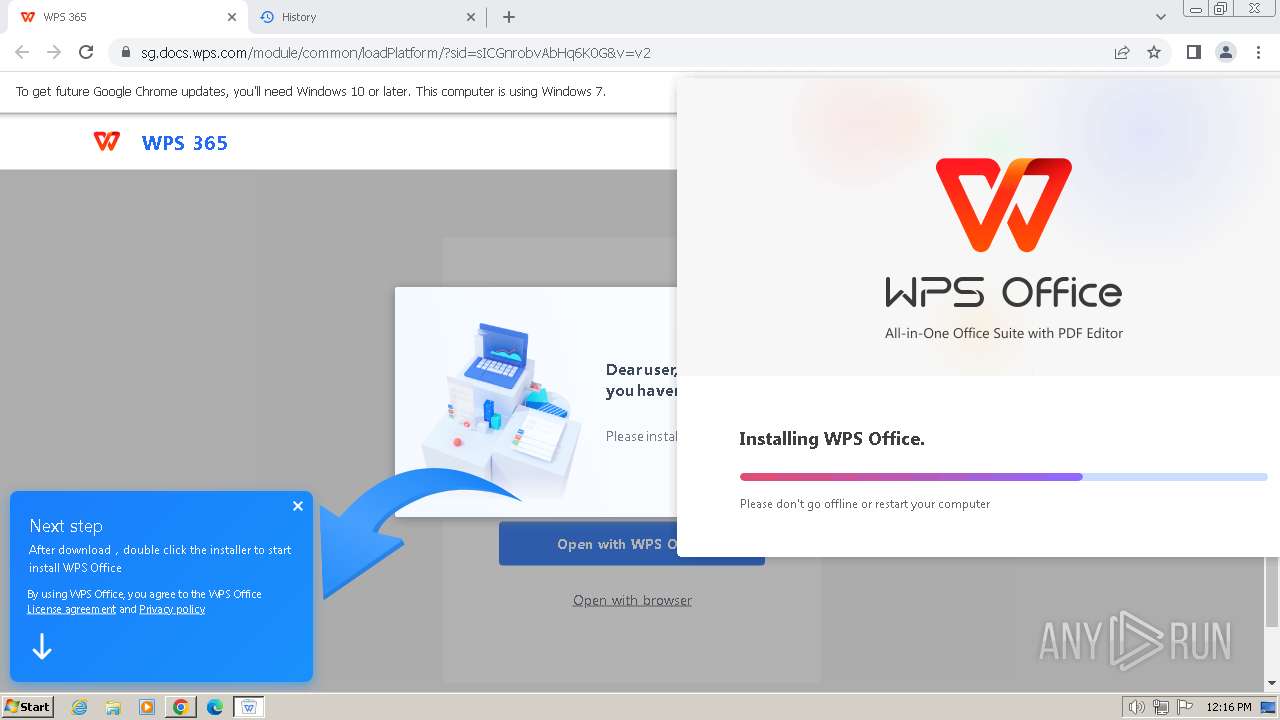1280x720 pixels.
Task: Click All-in-One Office Suite tagline
Action: (x=1004, y=333)
